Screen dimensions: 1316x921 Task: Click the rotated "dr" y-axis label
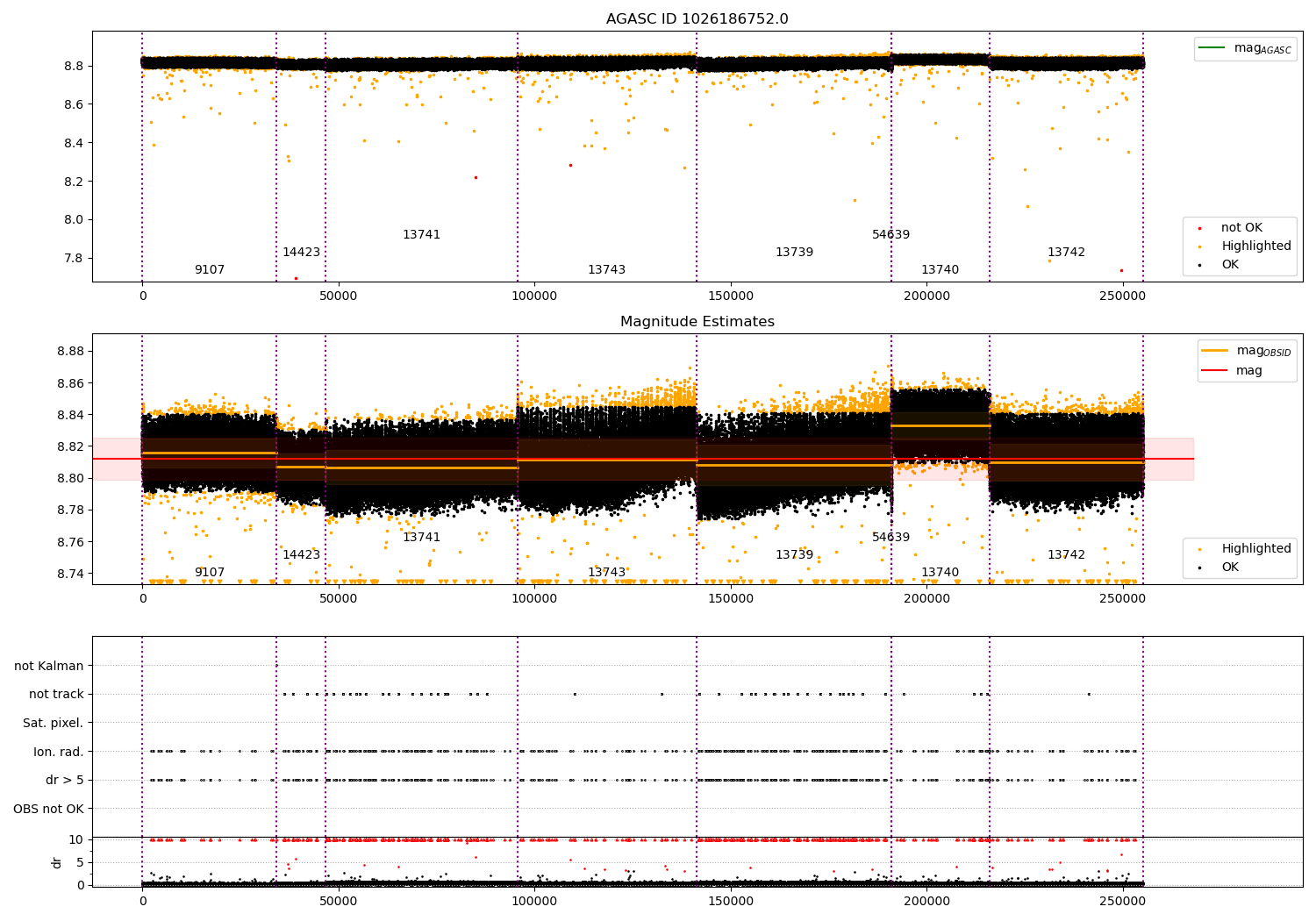point(57,863)
